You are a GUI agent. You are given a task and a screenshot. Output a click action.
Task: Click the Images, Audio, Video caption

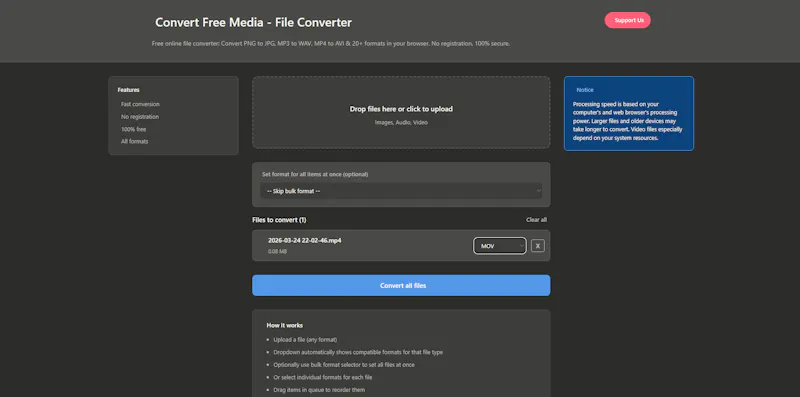pos(401,122)
